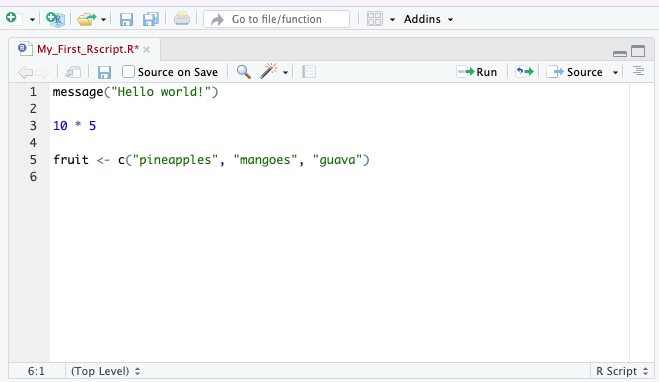Screen dimensions: 659x382
Task: Expand the (Top Level) scope menu
Action: 105,371
